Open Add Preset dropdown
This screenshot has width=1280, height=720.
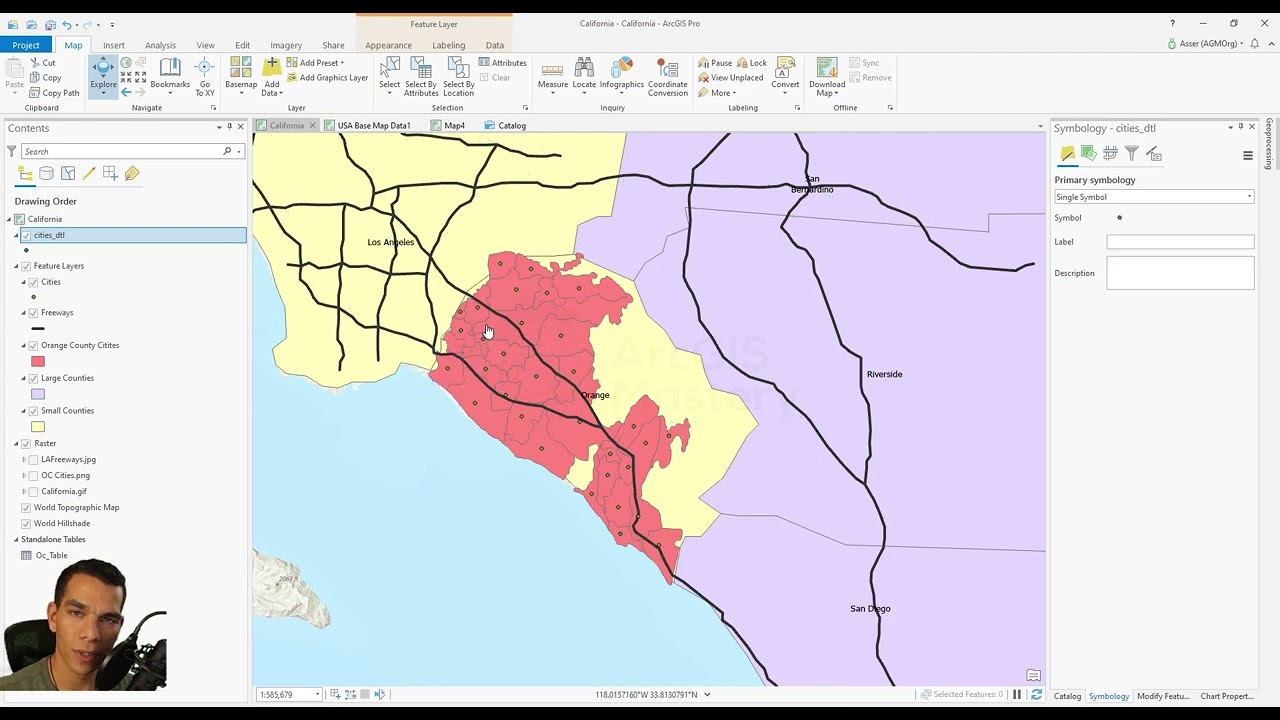tap(316, 63)
